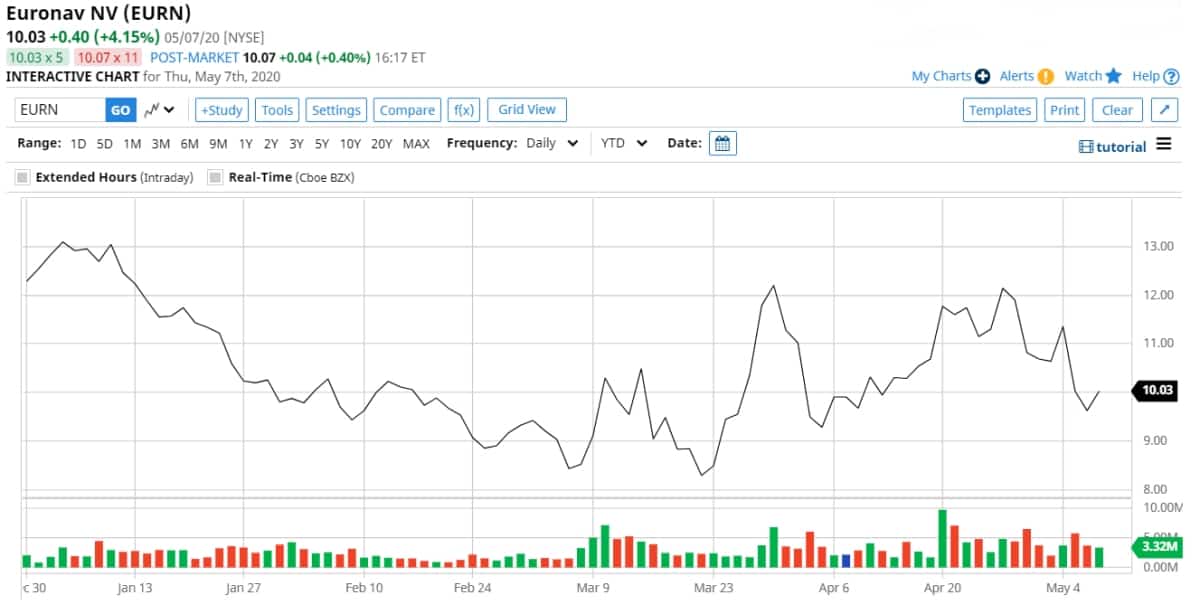Click the Compare button
Viewport: 1200px width, 614px height.
407,110
